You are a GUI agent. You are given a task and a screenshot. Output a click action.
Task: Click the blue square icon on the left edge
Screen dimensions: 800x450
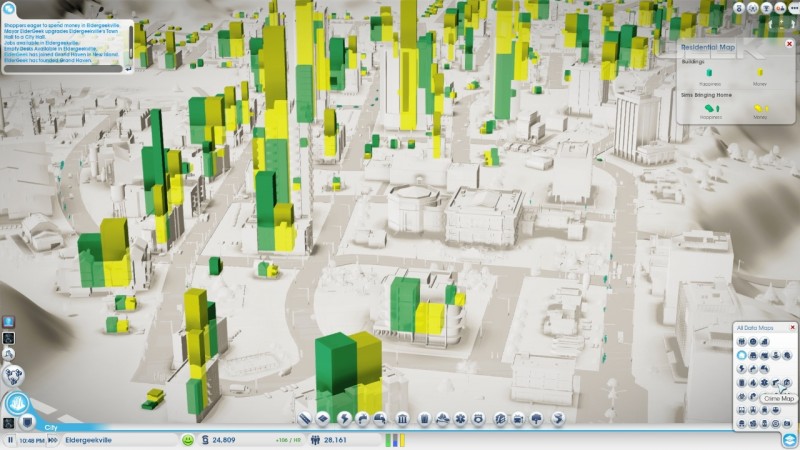tap(9, 321)
